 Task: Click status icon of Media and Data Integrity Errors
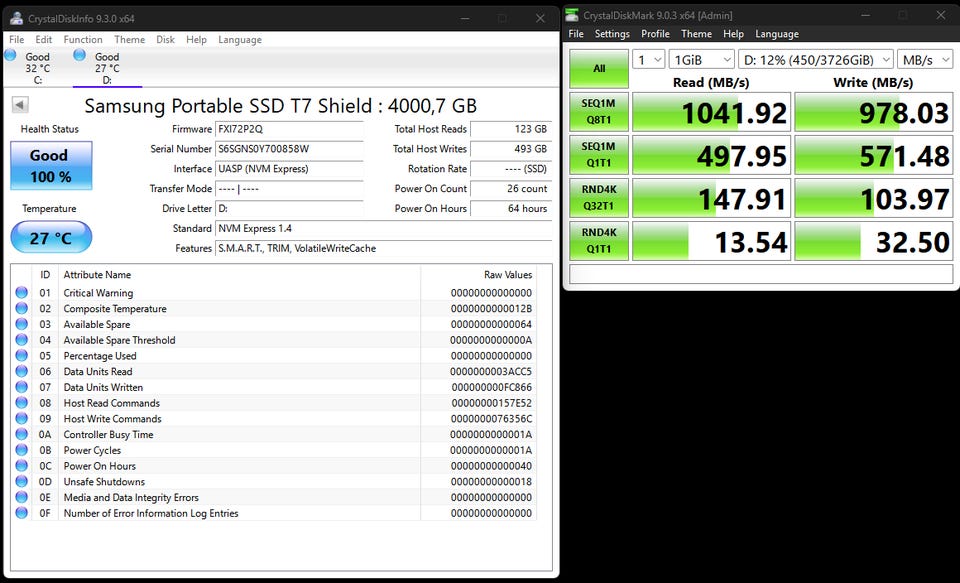coord(21,497)
